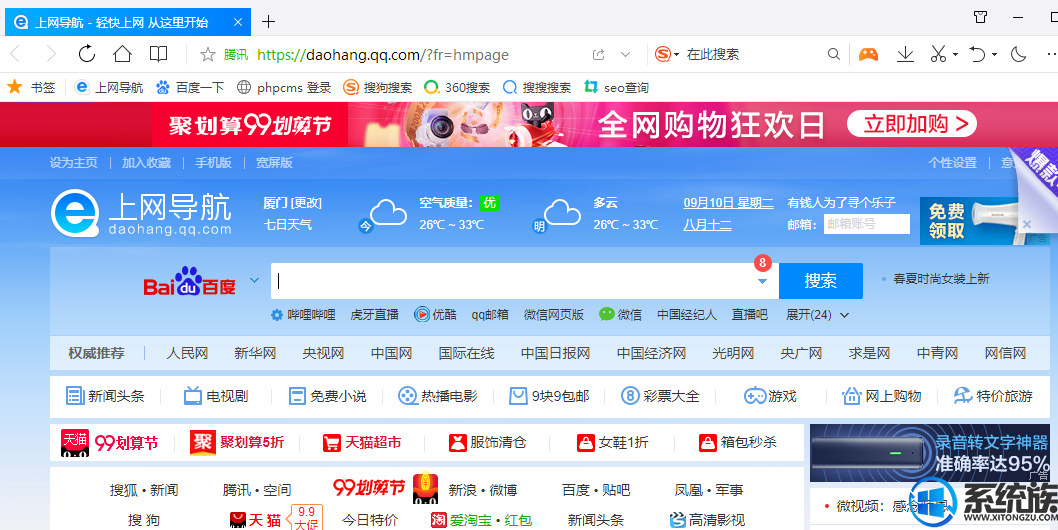Image resolution: width=1058 pixels, height=530 pixels.
Task: Open the game controller icon
Action: click(x=868, y=54)
